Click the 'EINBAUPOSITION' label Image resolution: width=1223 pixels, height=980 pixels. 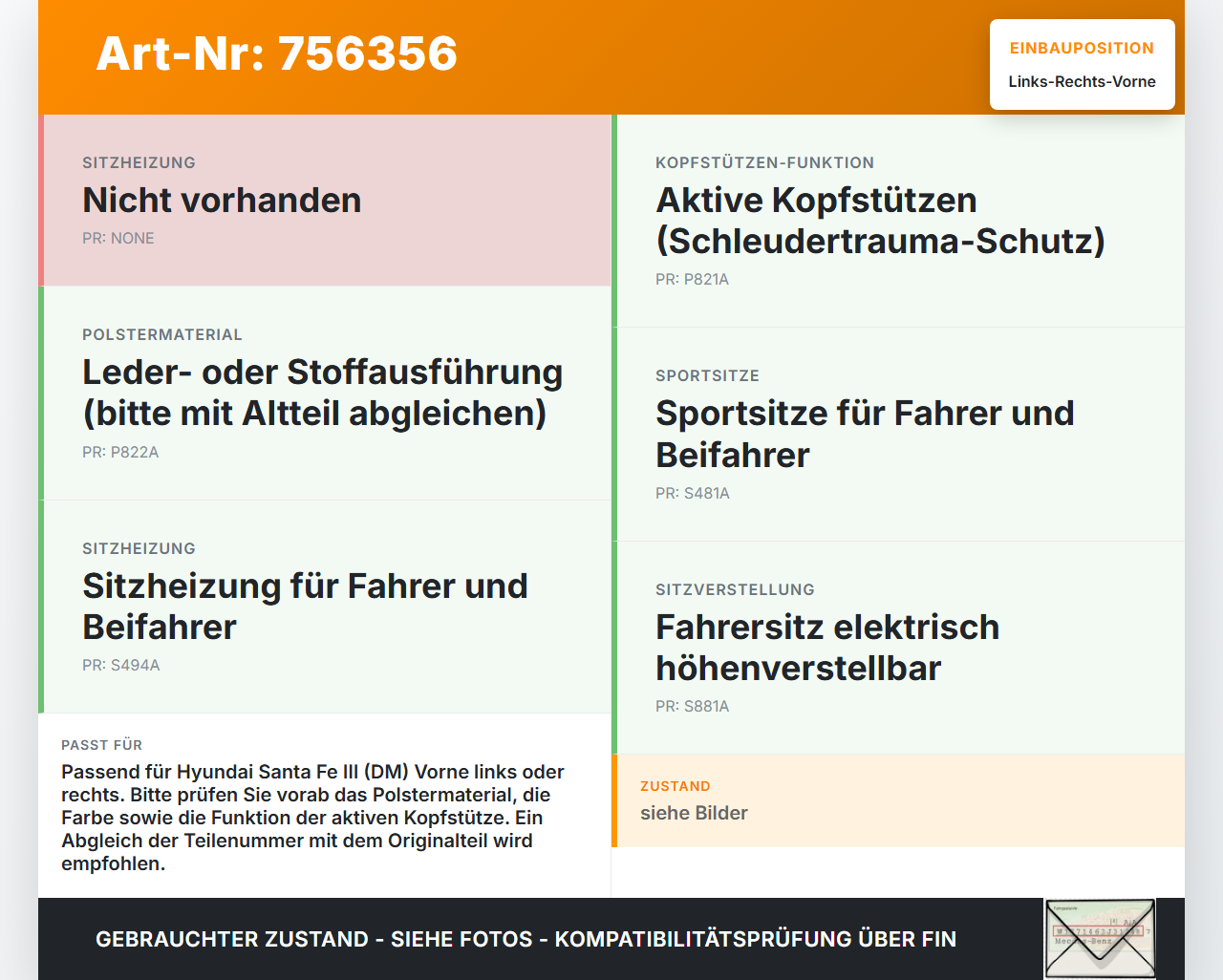coord(1082,48)
